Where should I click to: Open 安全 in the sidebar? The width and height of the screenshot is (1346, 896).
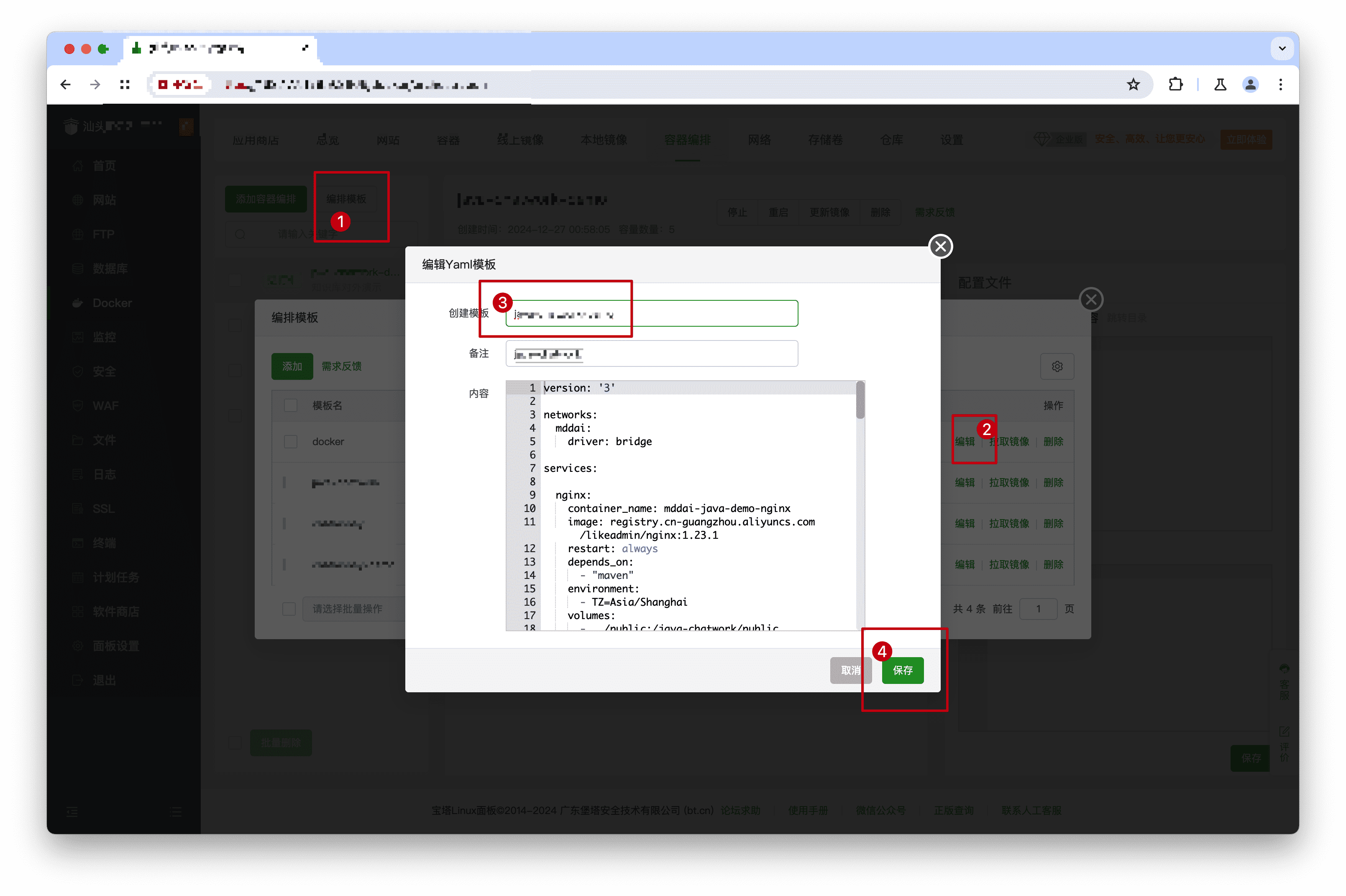click(104, 371)
